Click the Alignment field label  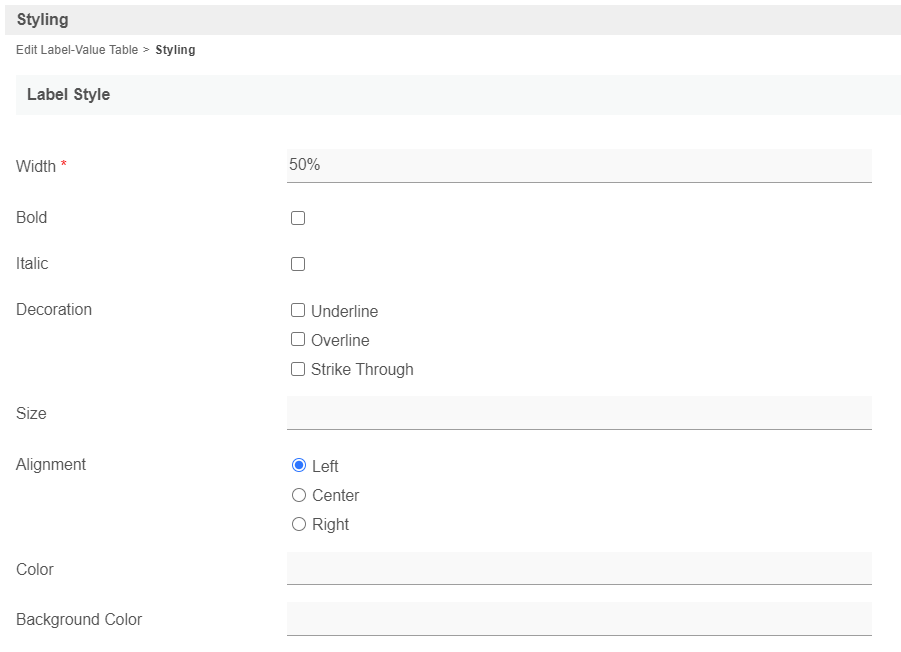(x=51, y=465)
